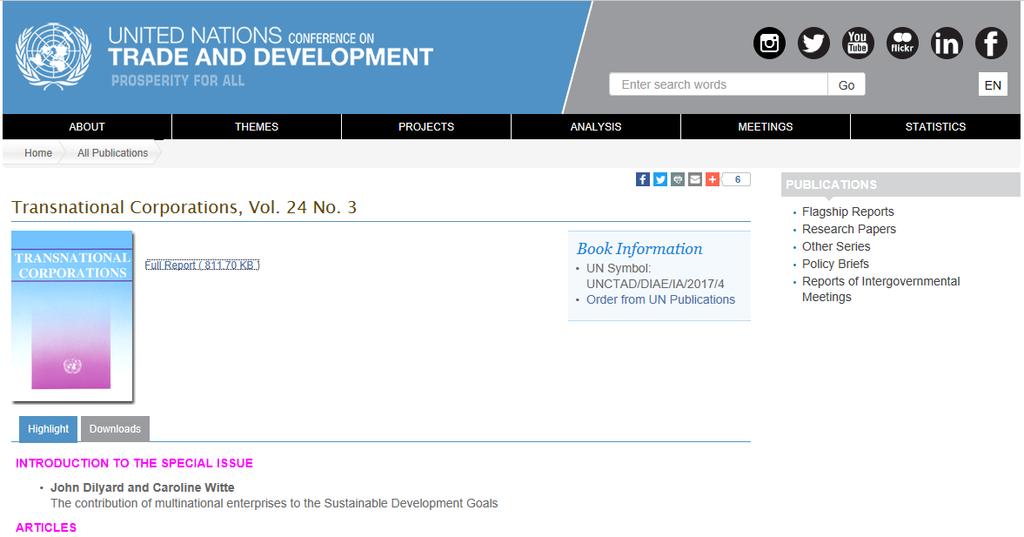The height and width of the screenshot is (537, 1024).
Task: Click the page title Transnational Corporations, Vol. 24 No. 3
Action: pos(184,207)
